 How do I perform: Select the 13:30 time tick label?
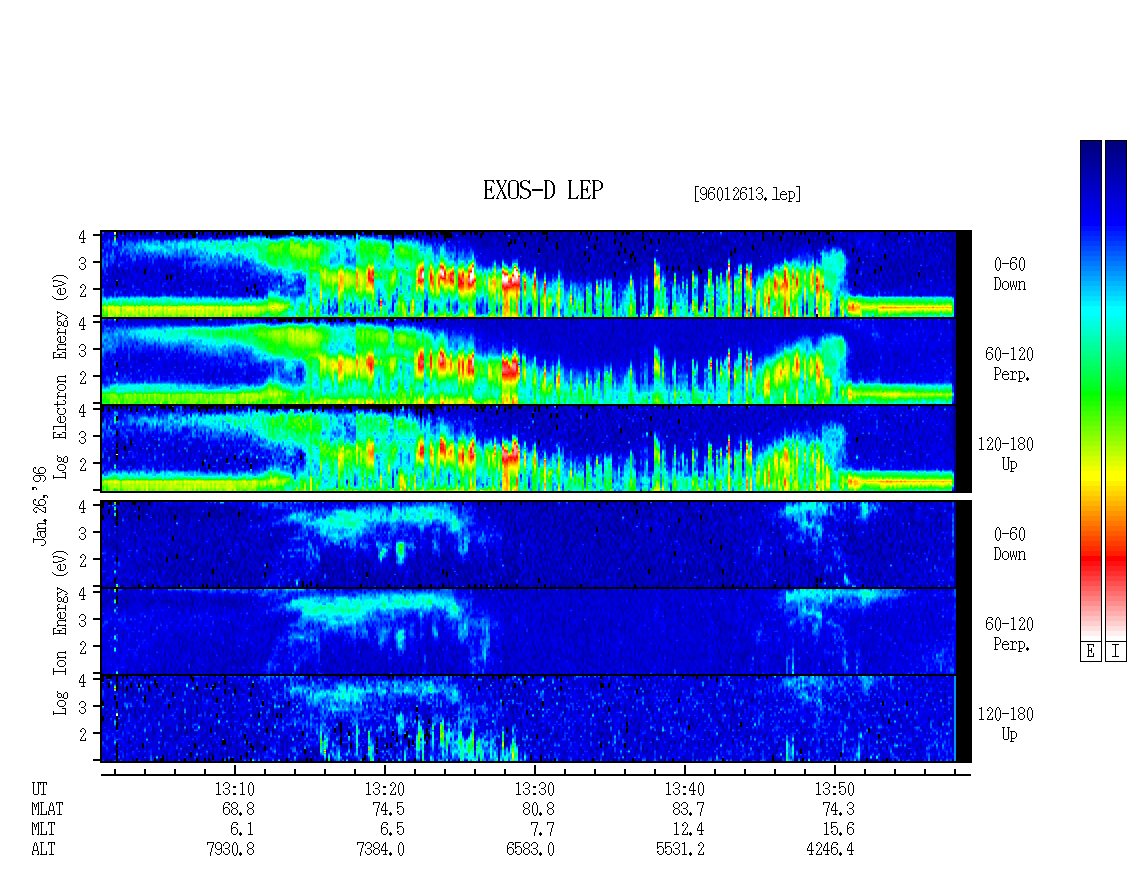(x=534, y=789)
